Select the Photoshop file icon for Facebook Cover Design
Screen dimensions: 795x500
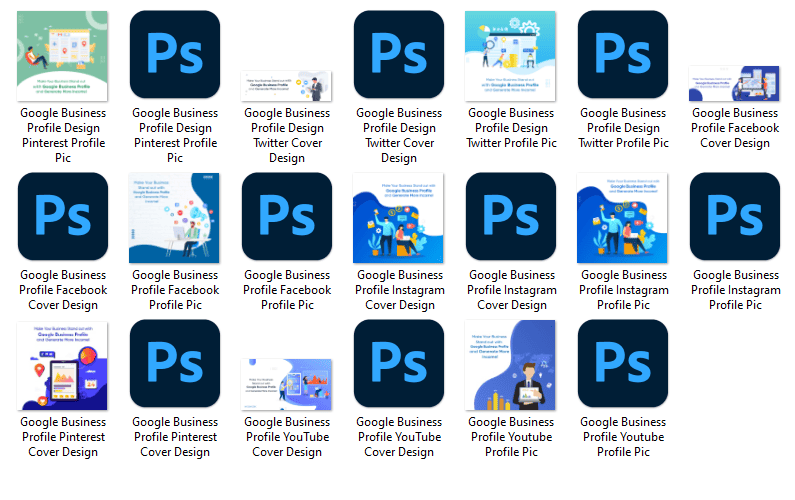pyautogui.click(x=63, y=217)
